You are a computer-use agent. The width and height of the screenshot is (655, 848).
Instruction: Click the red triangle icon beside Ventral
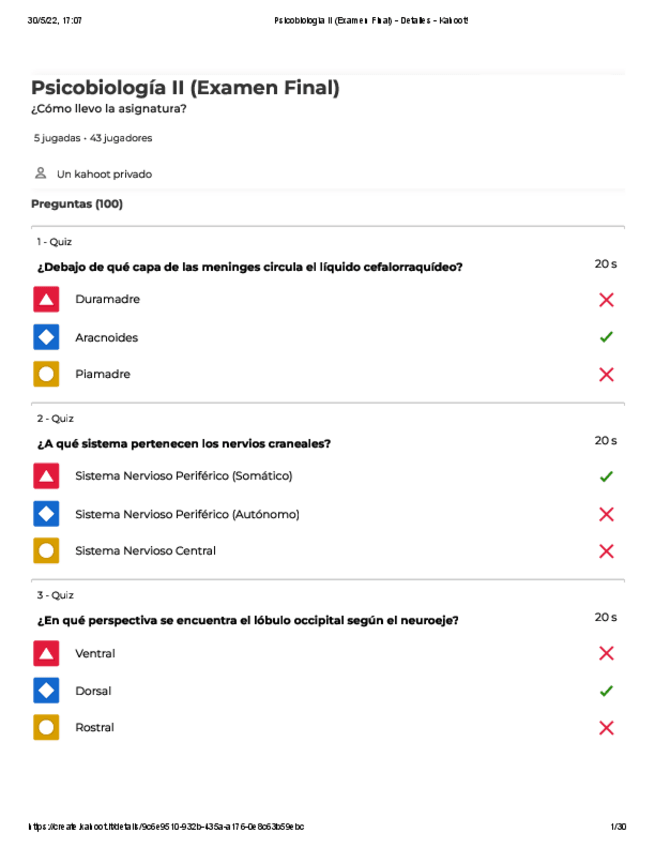(x=46, y=653)
